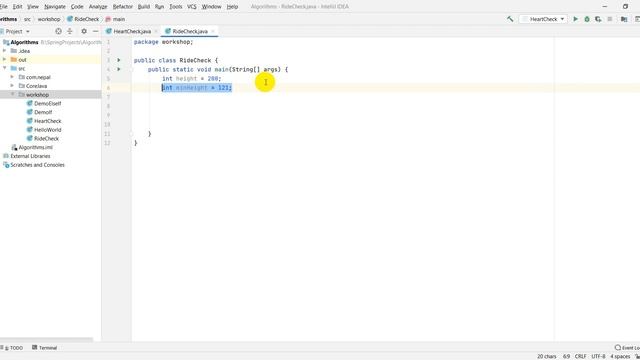This screenshot has width=640, height=360.
Task: Collapse the src folder
Action: pos(4,68)
